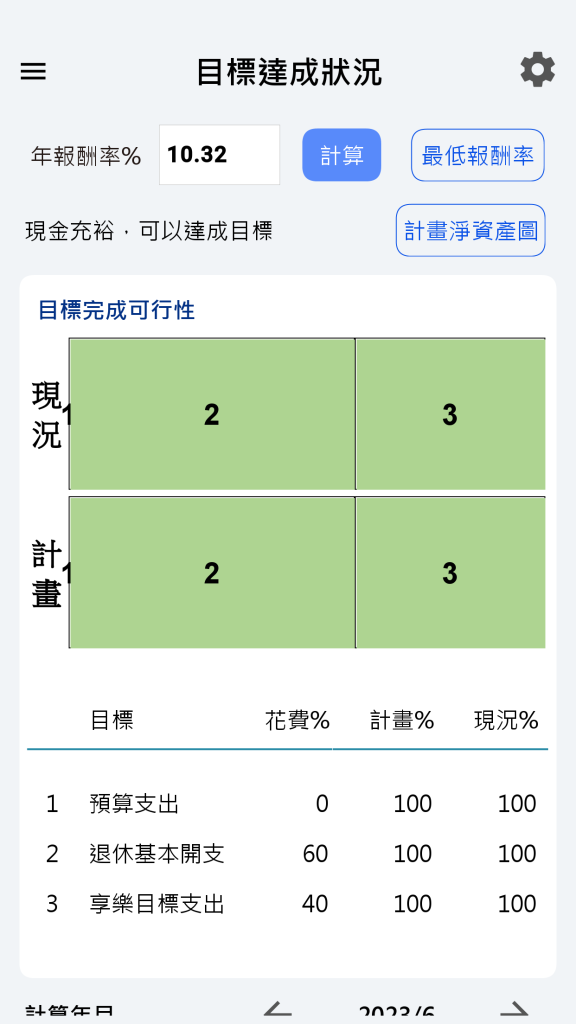The height and width of the screenshot is (1024, 576).
Task: Click the 最低報酬率 button
Action: click(x=477, y=155)
